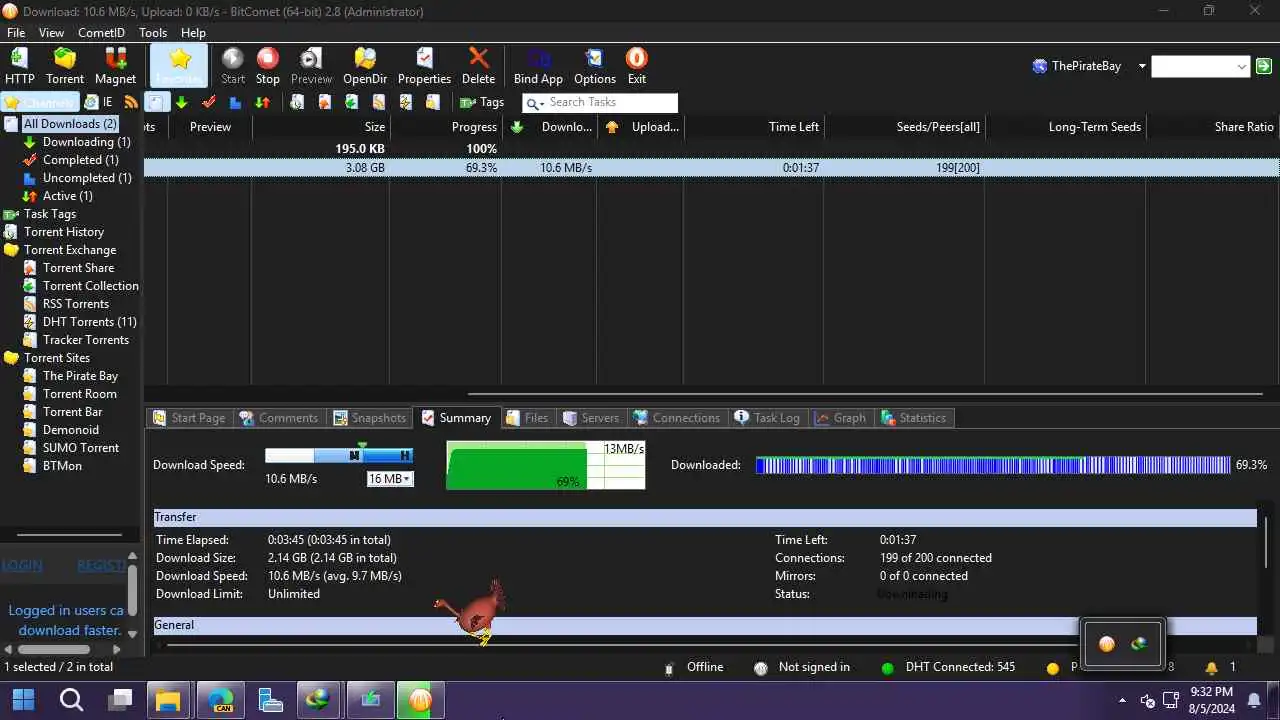
Task: Switch to the Graph tab
Action: (840, 418)
